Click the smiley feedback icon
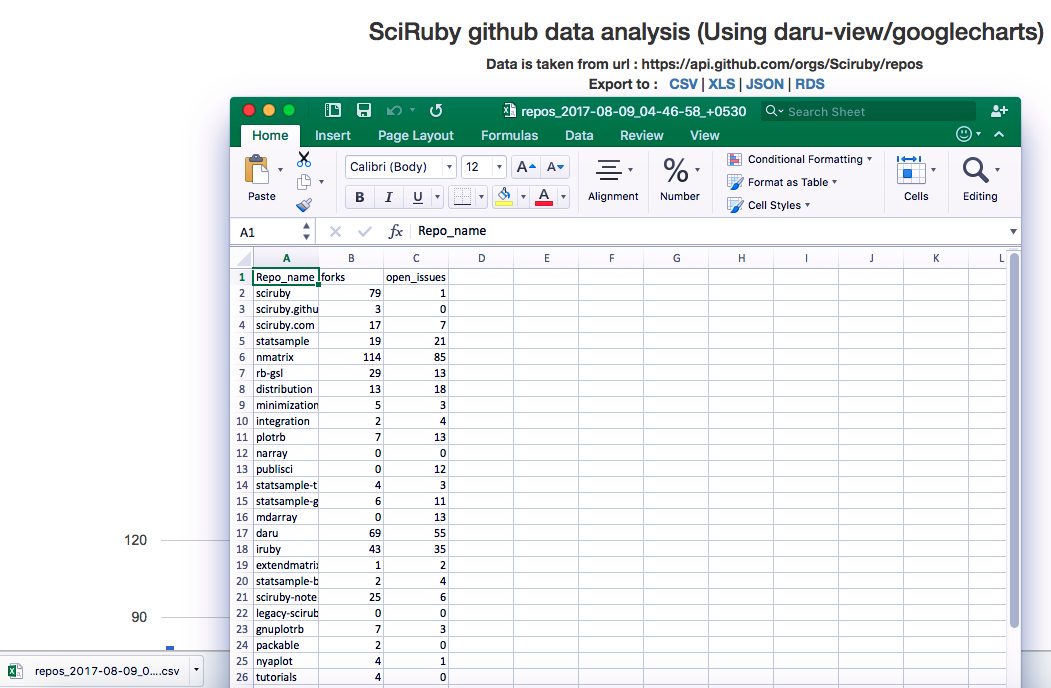Viewport: 1051px width, 688px height. [964, 133]
